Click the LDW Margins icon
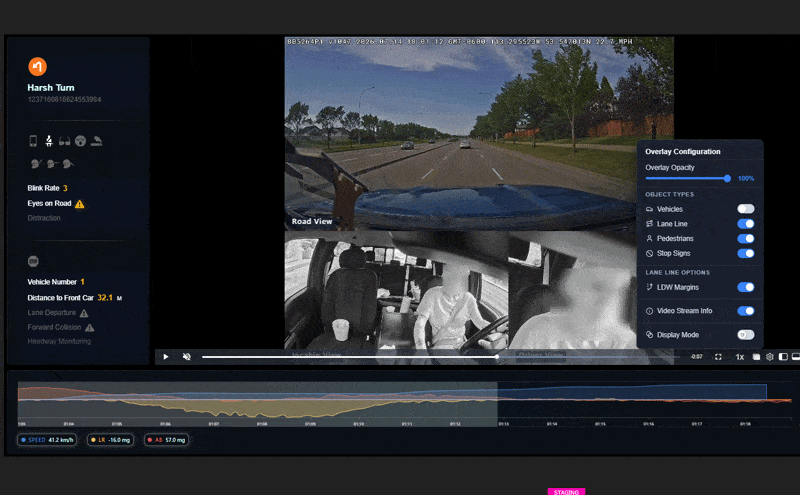Screen dimensions: 800x495 [649, 287]
